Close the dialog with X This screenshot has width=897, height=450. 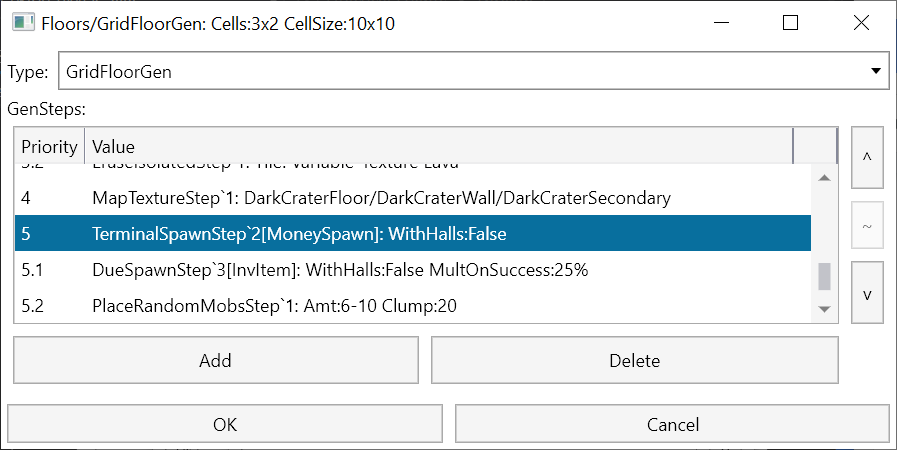(861, 23)
